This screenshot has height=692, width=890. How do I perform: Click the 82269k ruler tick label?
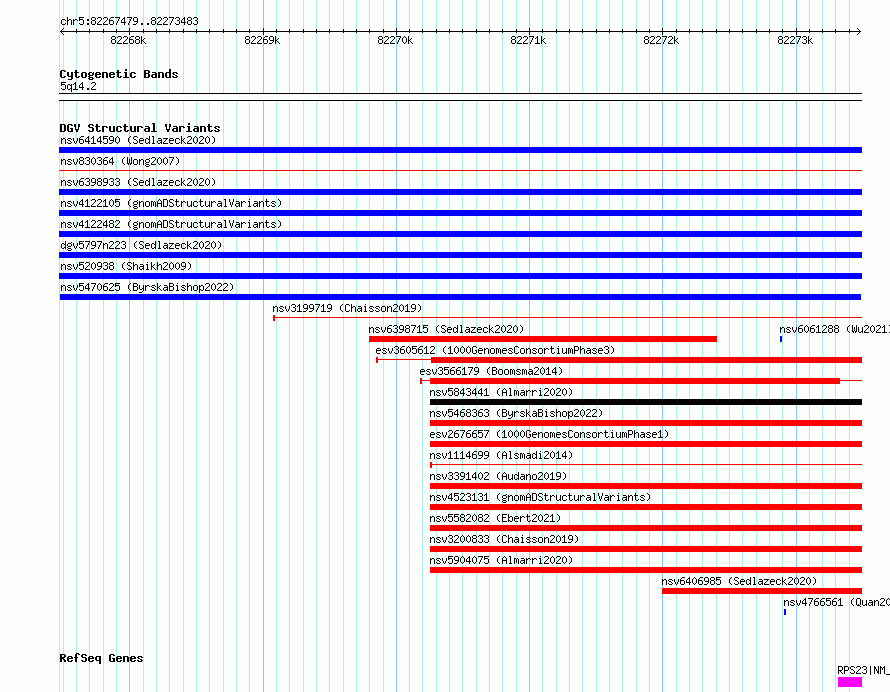pyautogui.click(x=262, y=40)
